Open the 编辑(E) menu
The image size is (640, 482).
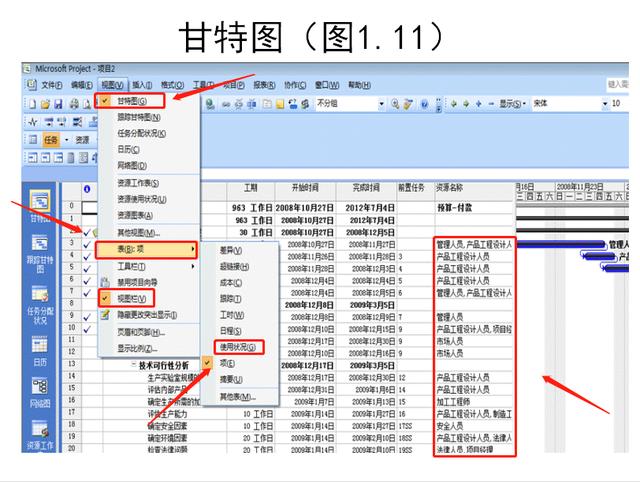82,85
